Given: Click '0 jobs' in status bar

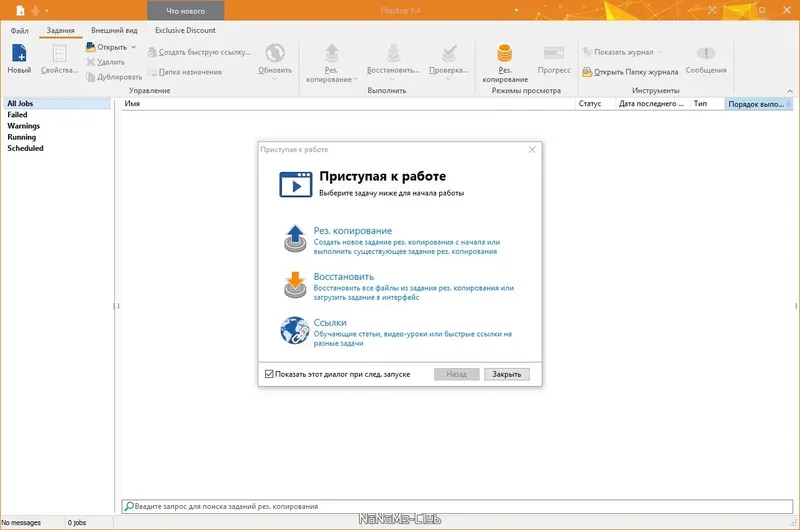Looking at the screenshot, I should [77, 522].
